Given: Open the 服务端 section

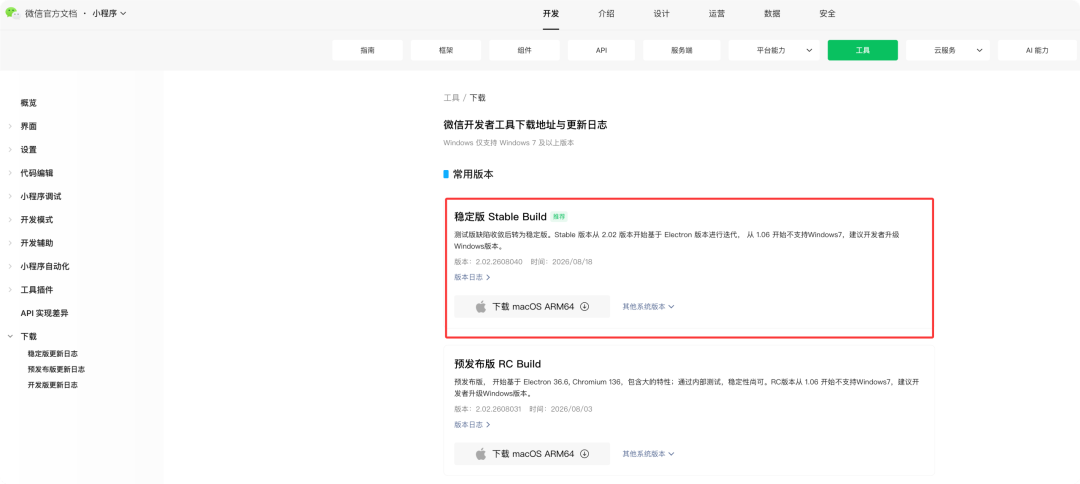Looking at the screenshot, I should pos(682,50).
